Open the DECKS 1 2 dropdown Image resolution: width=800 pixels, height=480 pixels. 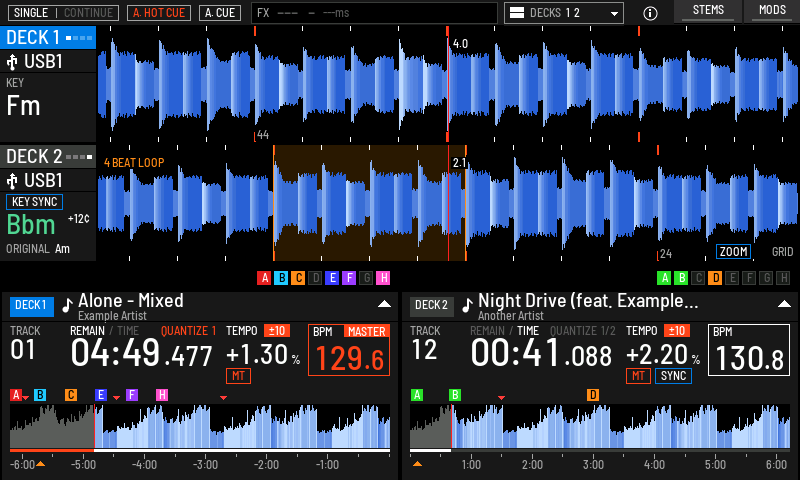point(564,13)
